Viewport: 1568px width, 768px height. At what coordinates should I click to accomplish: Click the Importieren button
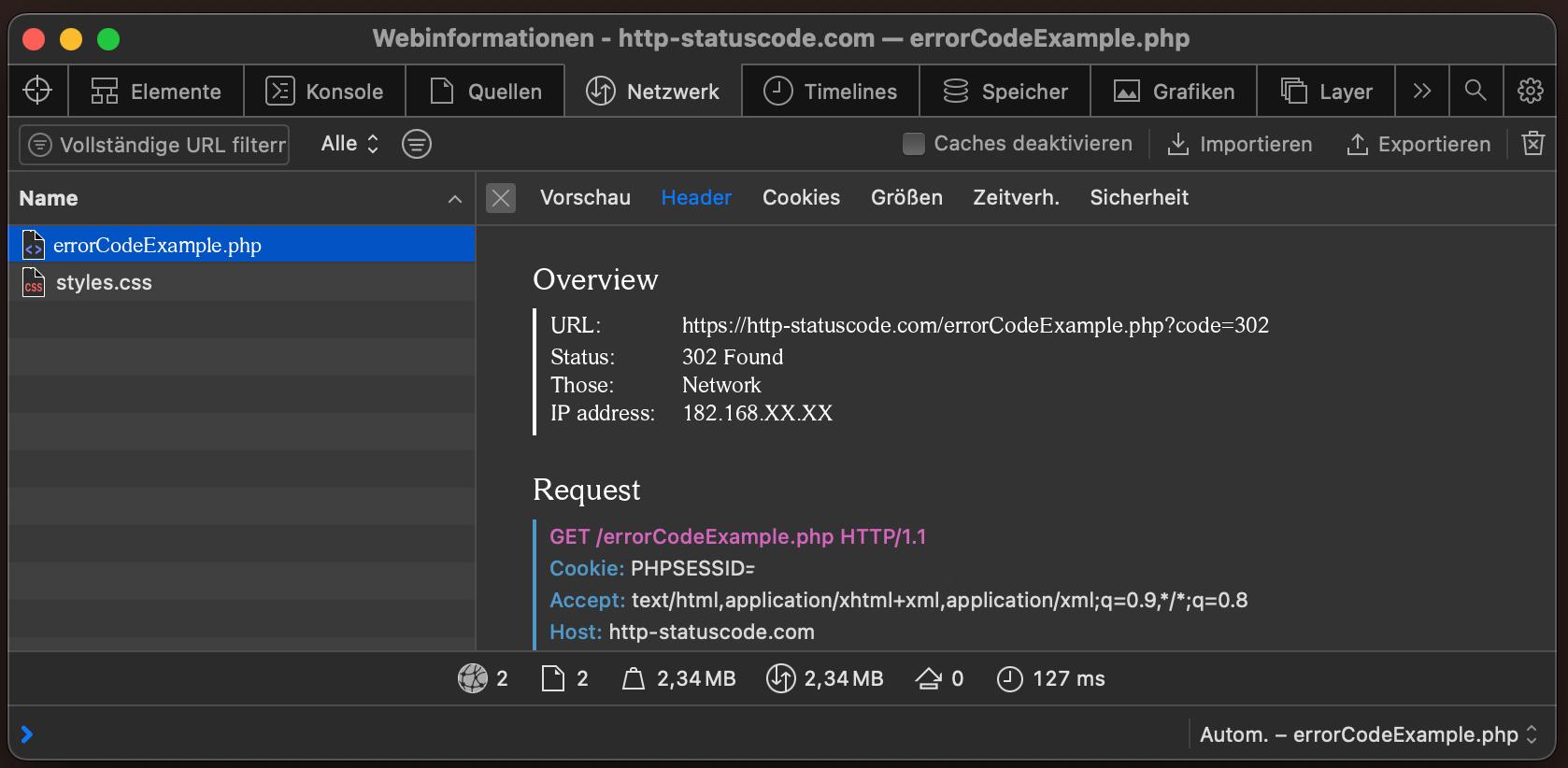coord(1240,144)
